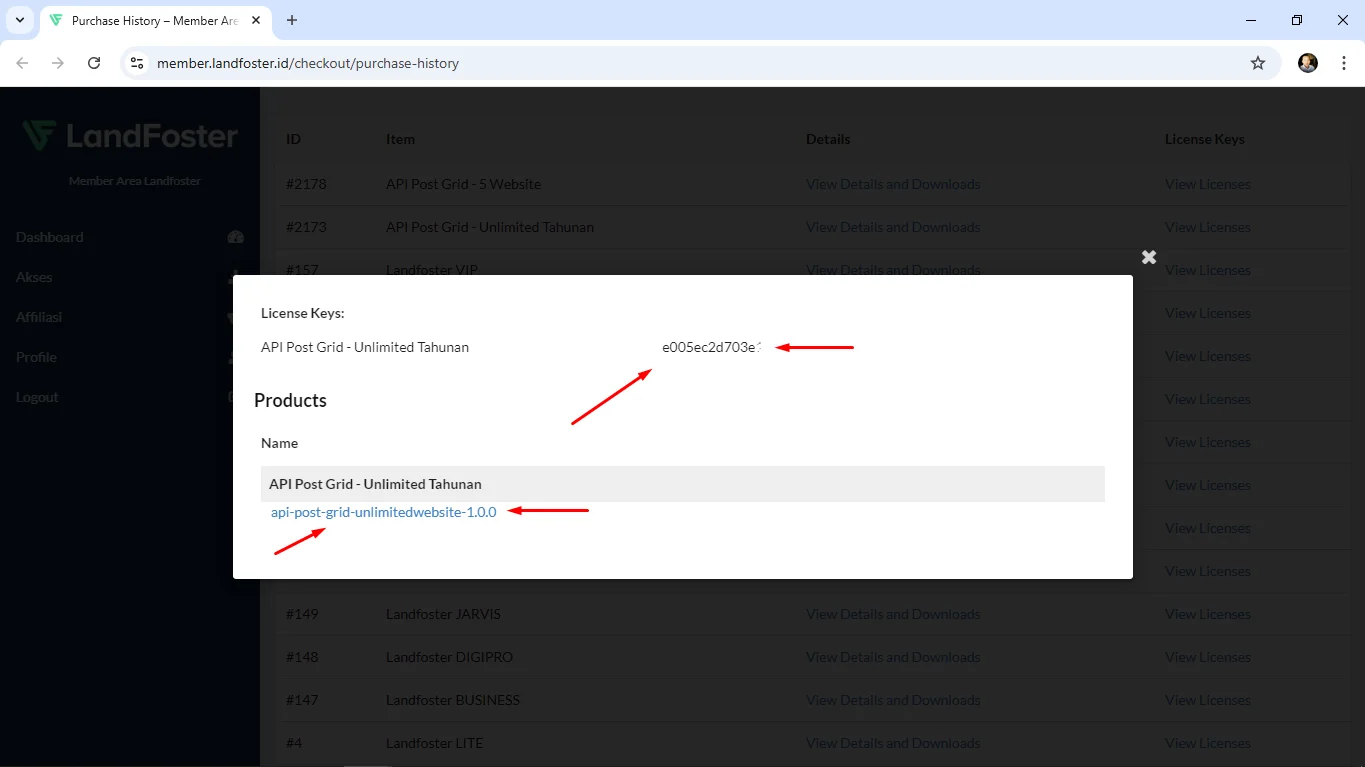Click the 'API Post Grid - 5 Website' item

[x=463, y=184]
